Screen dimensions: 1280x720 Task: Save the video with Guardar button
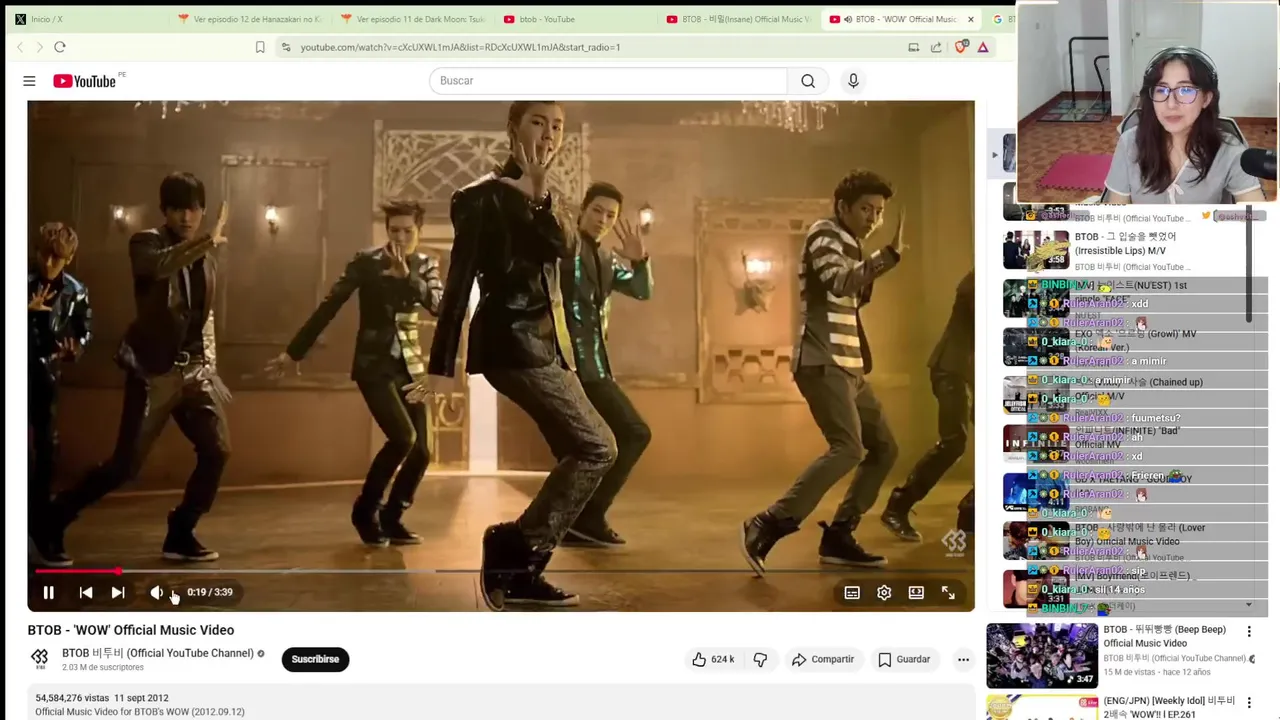coord(904,659)
